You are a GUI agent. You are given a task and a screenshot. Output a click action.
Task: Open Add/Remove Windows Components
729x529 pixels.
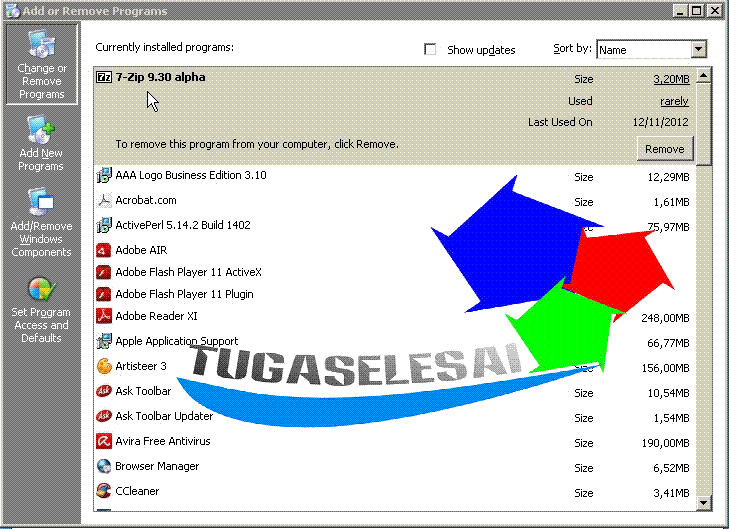click(41, 222)
